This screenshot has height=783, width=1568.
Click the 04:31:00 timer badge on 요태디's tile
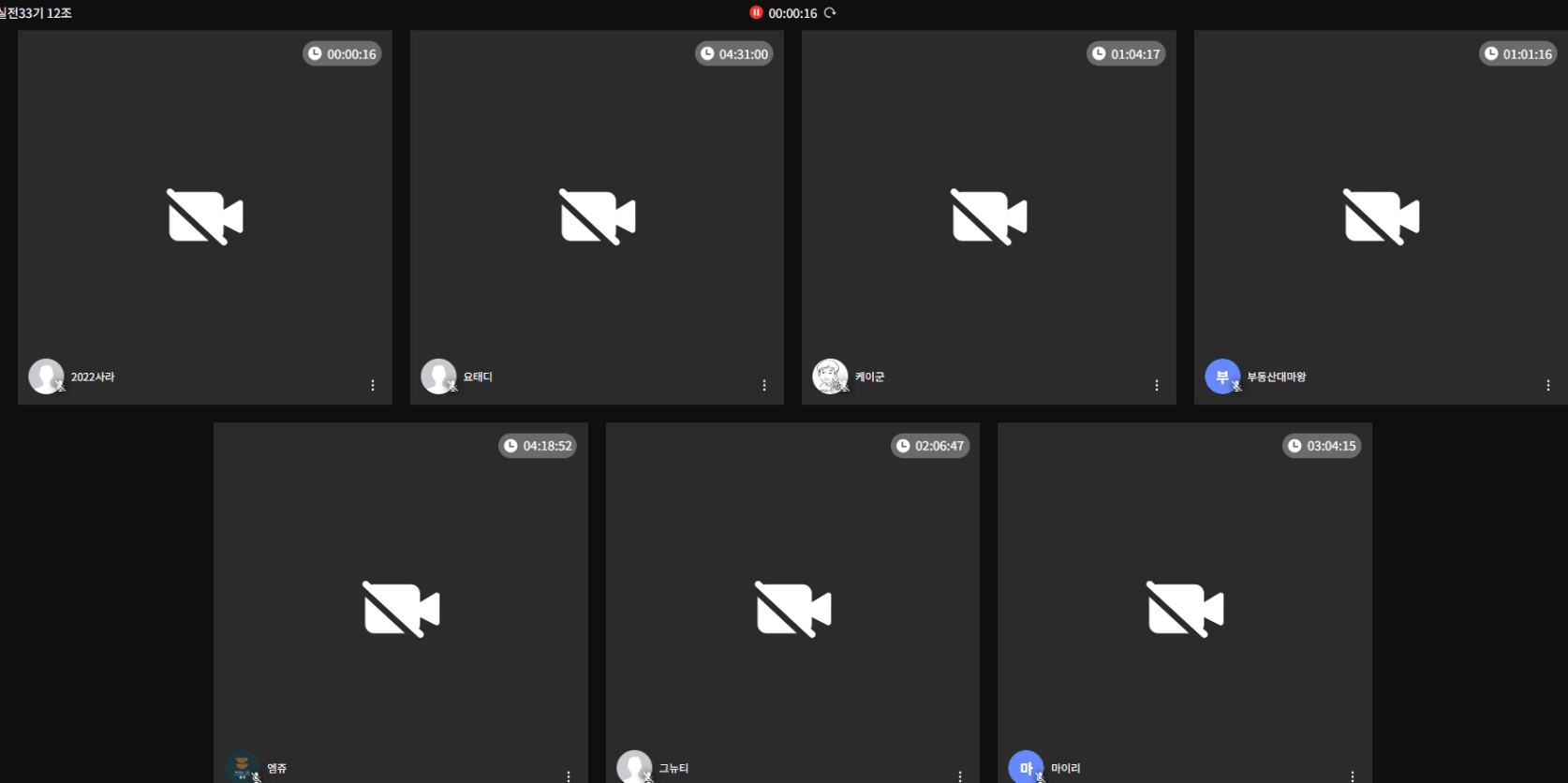pyautogui.click(x=734, y=54)
